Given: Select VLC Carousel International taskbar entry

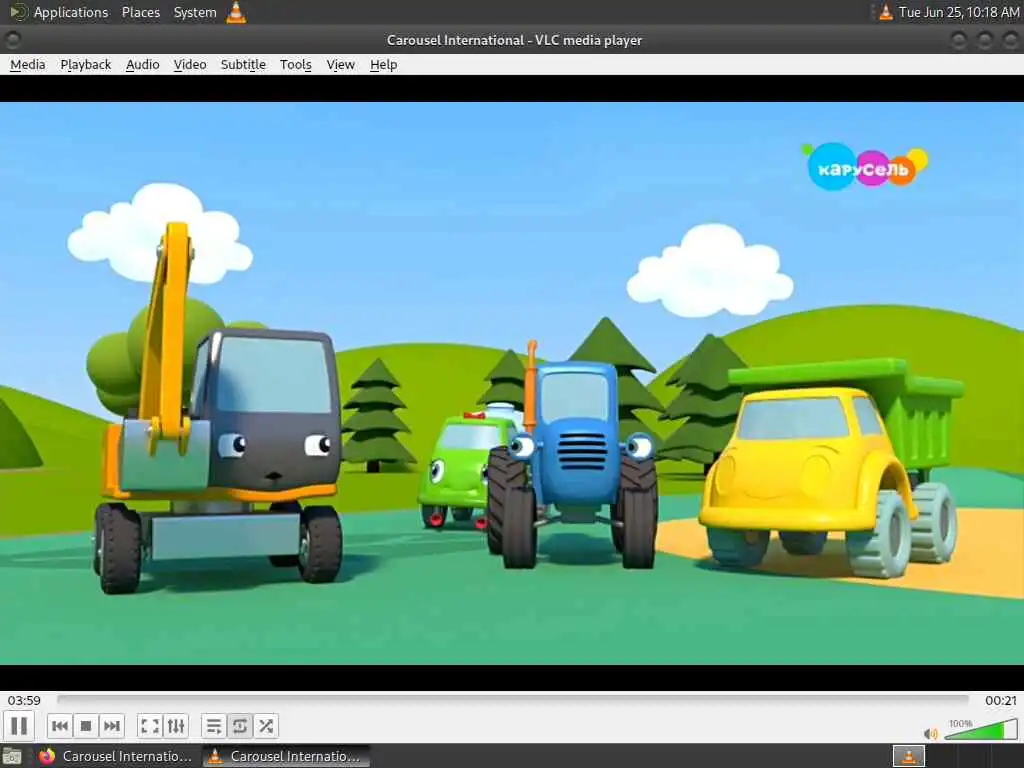Looking at the screenshot, I should click(x=286, y=756).
